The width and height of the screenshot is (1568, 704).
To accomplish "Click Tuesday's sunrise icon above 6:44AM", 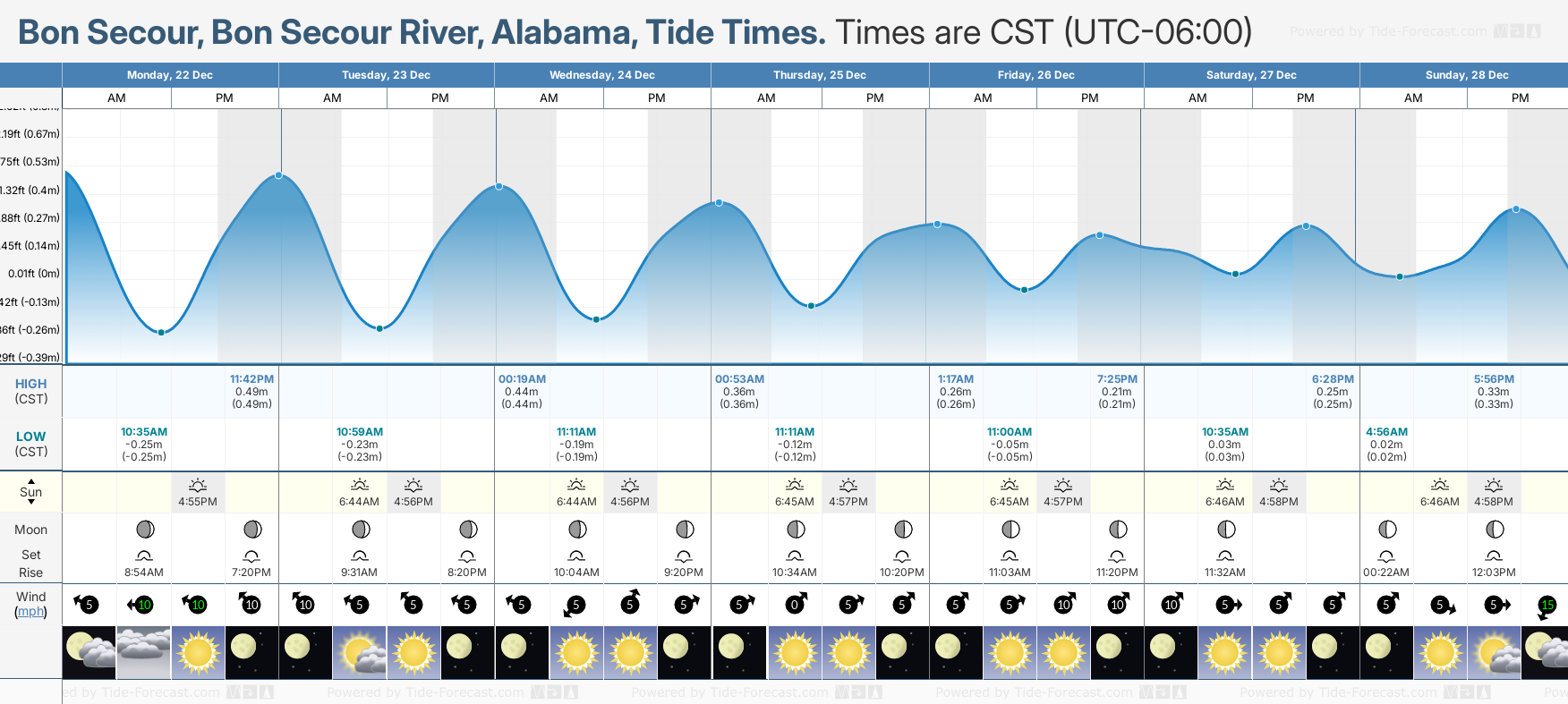I will coord(359,486).
